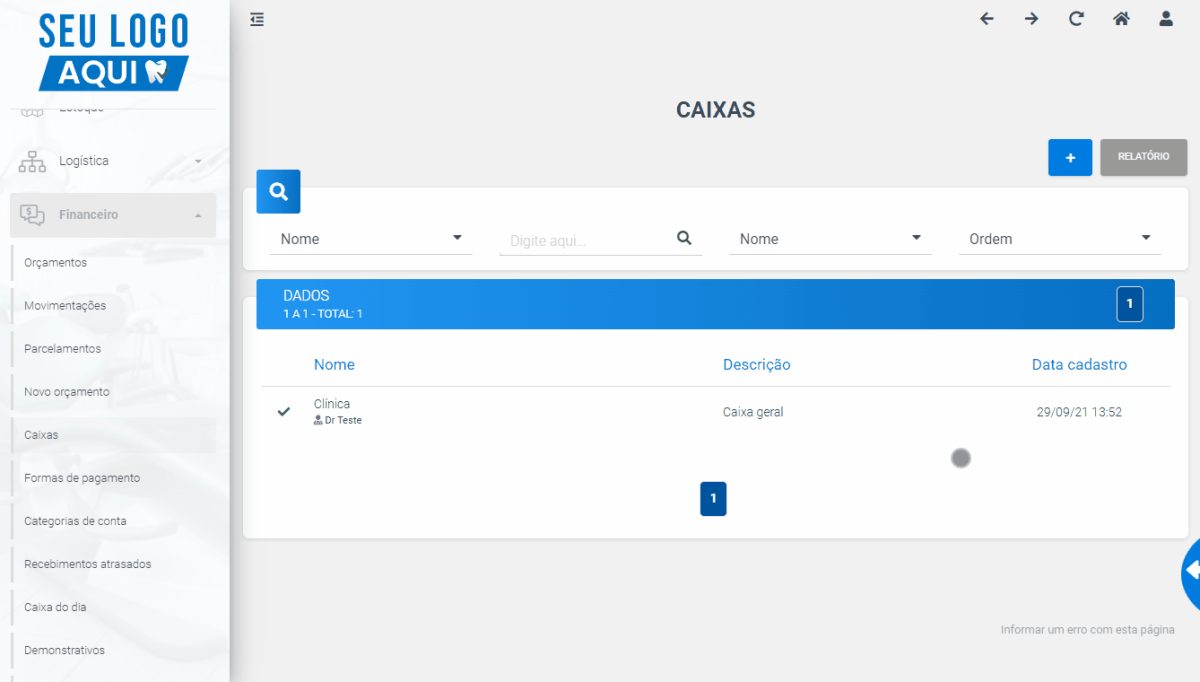
Task: Sort by the Descrição column header
Action: click(x=756, y=365)
